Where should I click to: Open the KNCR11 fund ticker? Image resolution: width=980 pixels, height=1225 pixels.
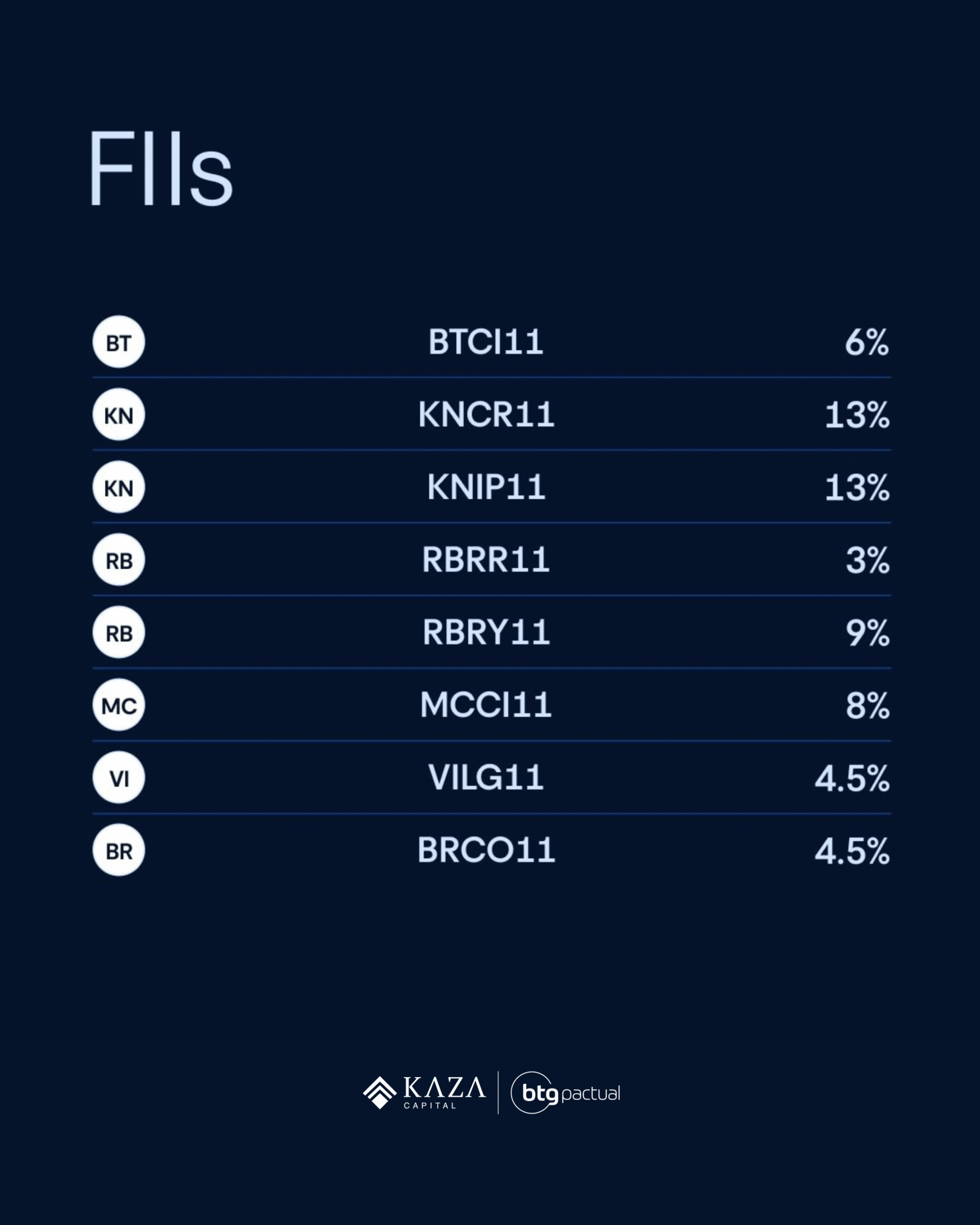[486, 415]
